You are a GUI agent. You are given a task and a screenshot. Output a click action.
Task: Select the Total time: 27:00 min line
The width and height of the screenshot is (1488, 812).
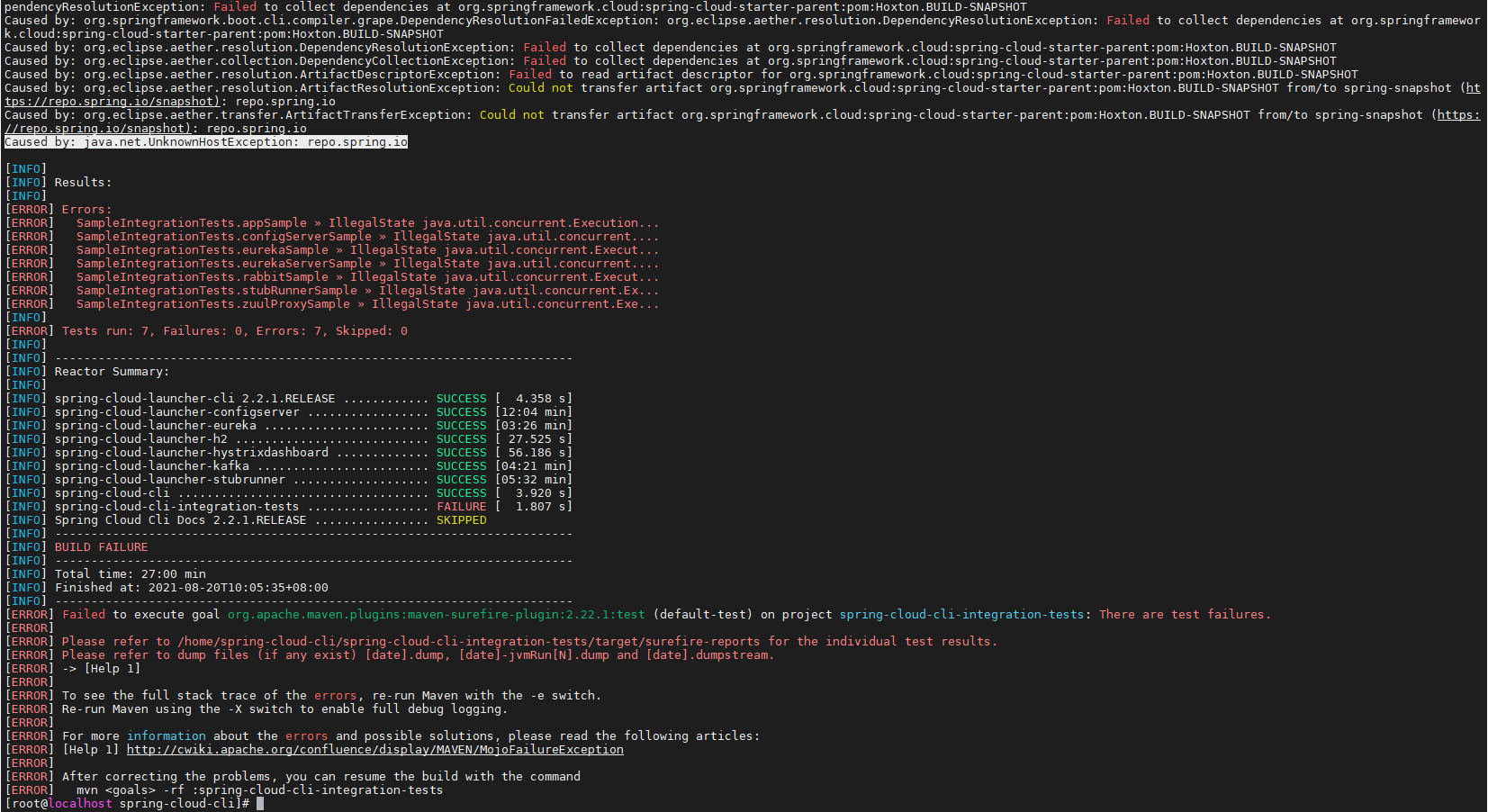(x=131, y=574)
